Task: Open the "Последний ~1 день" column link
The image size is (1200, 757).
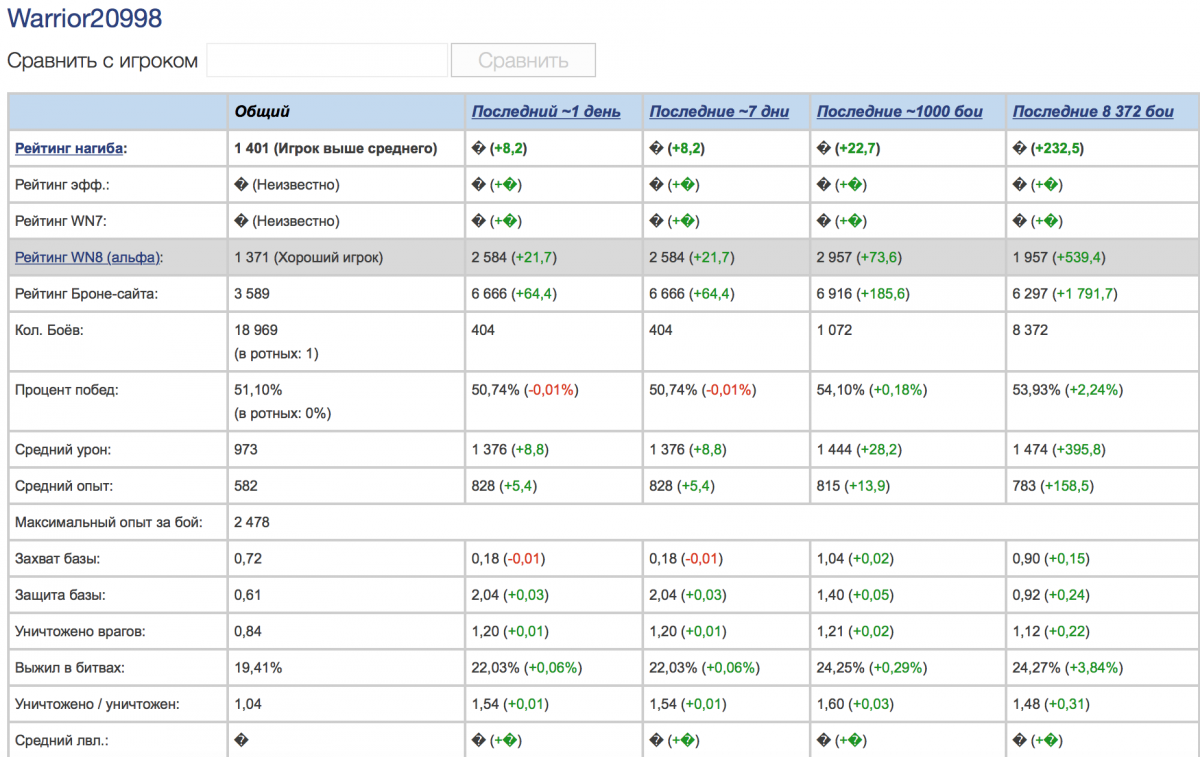Action: (x=546, y=112)
